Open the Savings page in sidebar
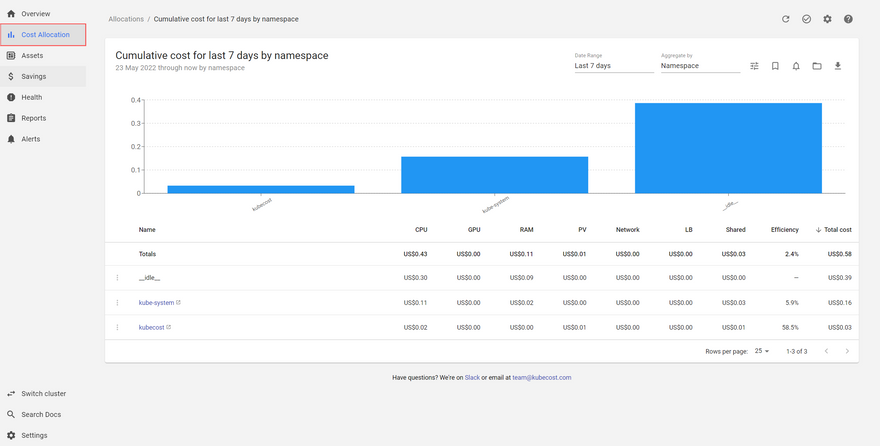 pyautogui.click(x=34, y=76)
